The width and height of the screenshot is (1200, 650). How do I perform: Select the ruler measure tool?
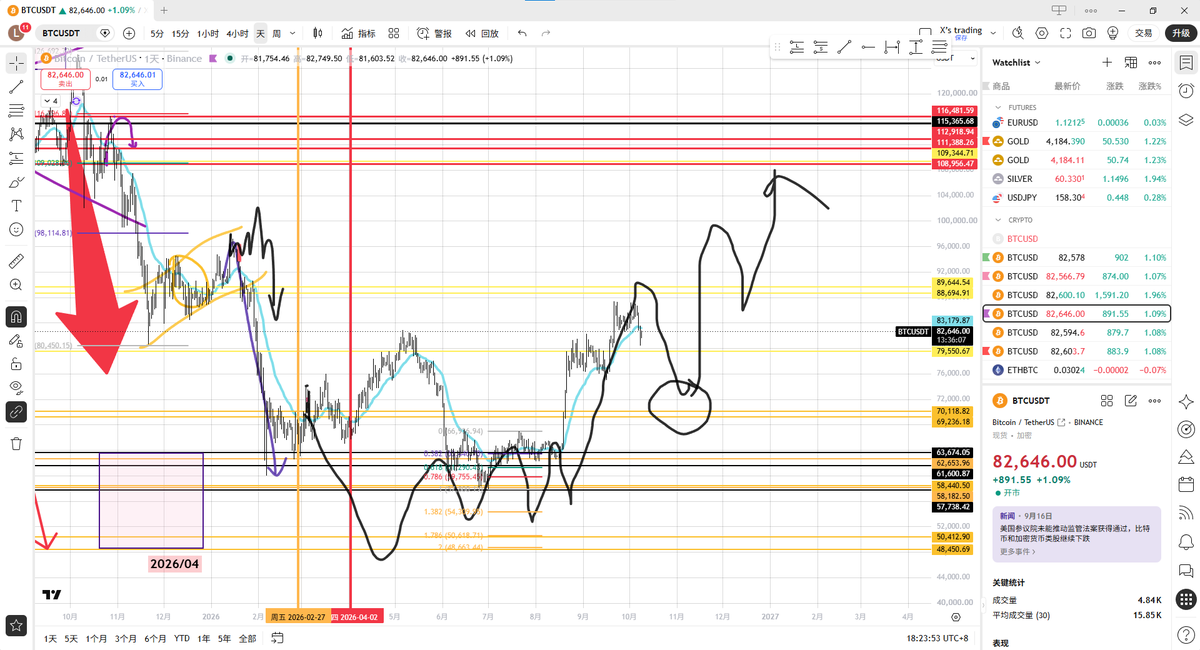tap(16, 261)
